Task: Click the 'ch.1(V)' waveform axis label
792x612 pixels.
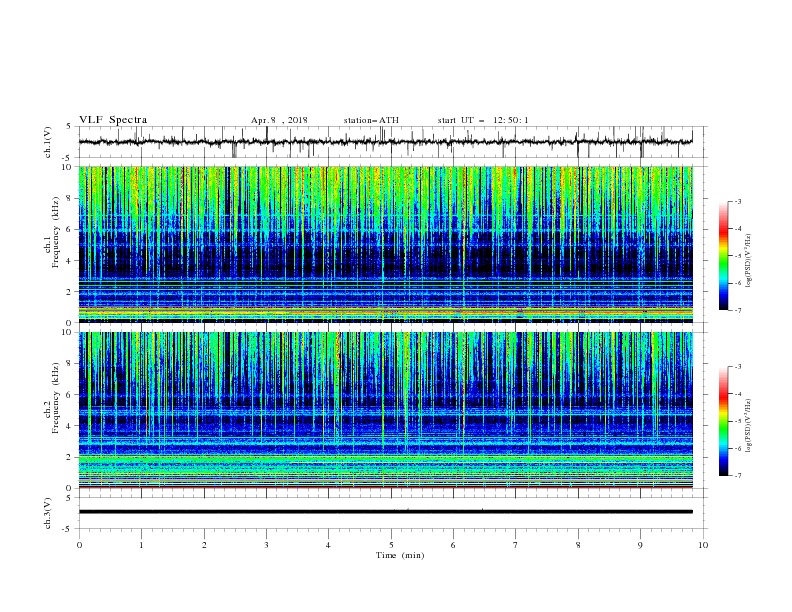Action: (48, 142)
